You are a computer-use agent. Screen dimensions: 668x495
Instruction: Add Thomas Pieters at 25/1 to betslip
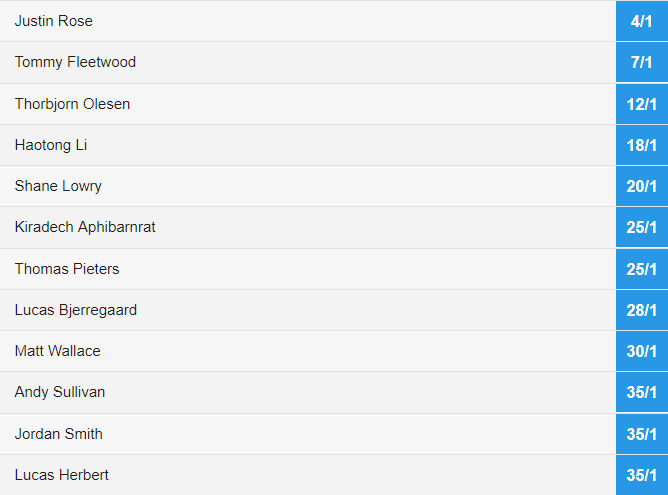(642, 269)
